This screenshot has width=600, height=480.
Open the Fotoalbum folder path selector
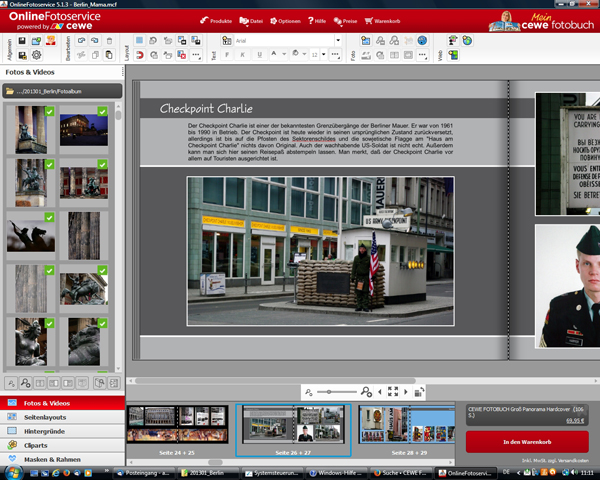click(62, 91)
